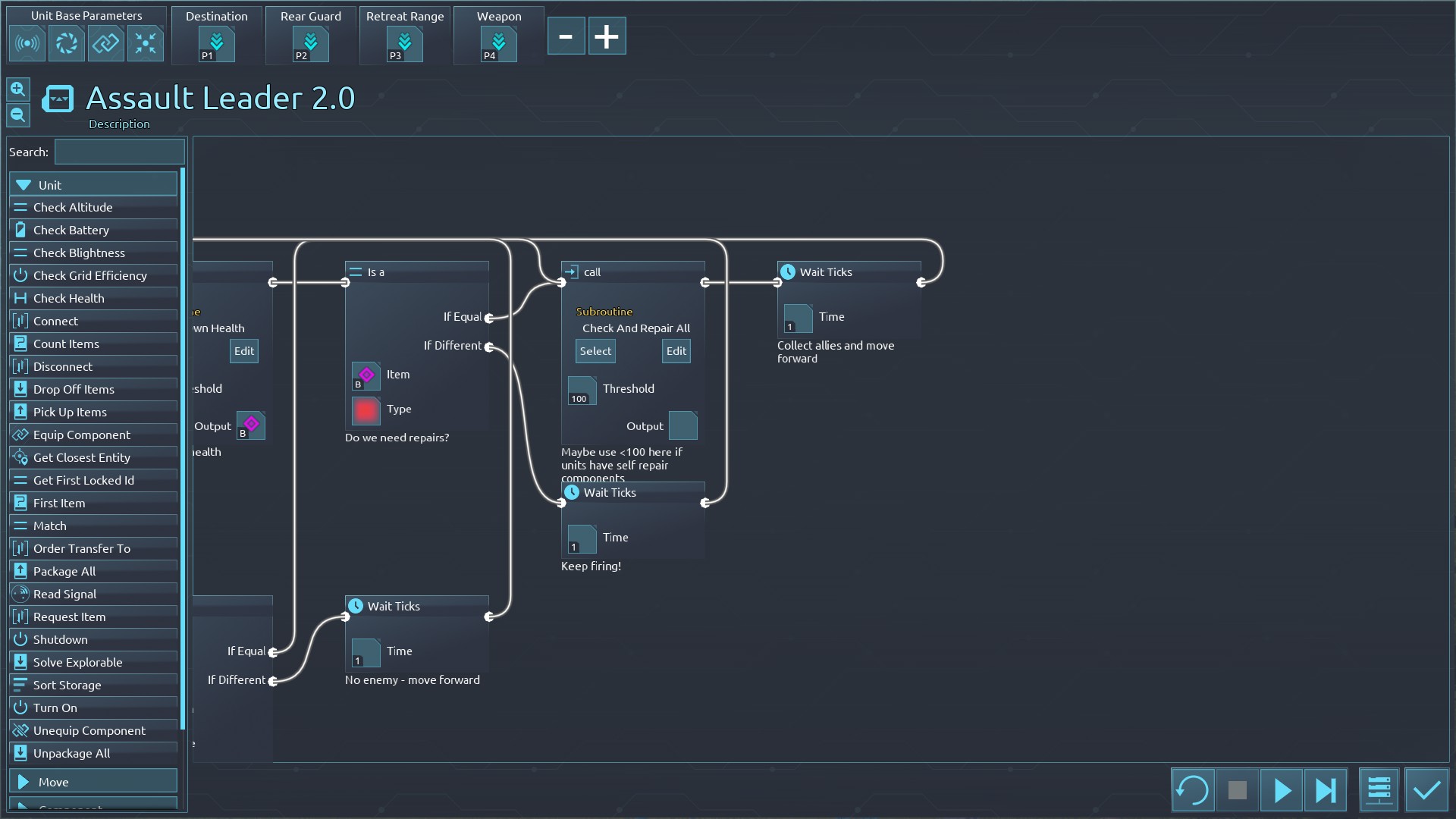Image resolution: width=1456 pixels, height=819 pixels.
Task: Add a parameter with plus button
Action: coord(607,36)
